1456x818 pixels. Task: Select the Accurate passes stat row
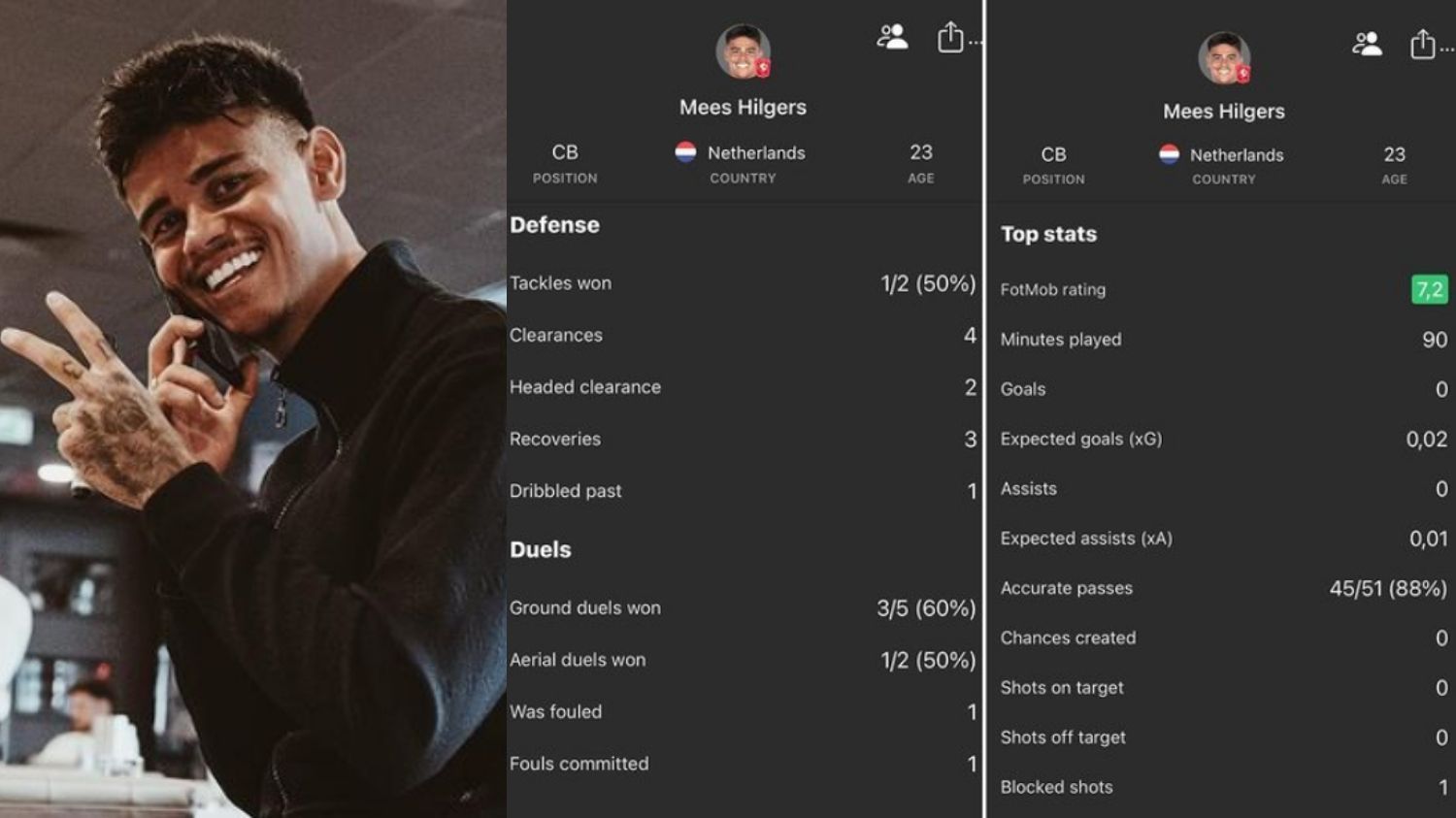click(1224, 588)
